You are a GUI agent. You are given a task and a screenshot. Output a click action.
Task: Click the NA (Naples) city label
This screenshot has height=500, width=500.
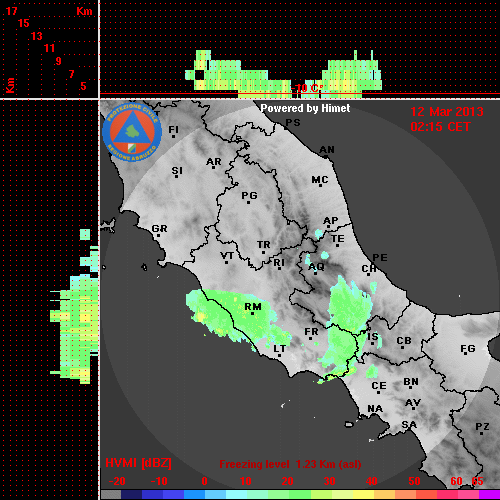(x=375, y=409)
